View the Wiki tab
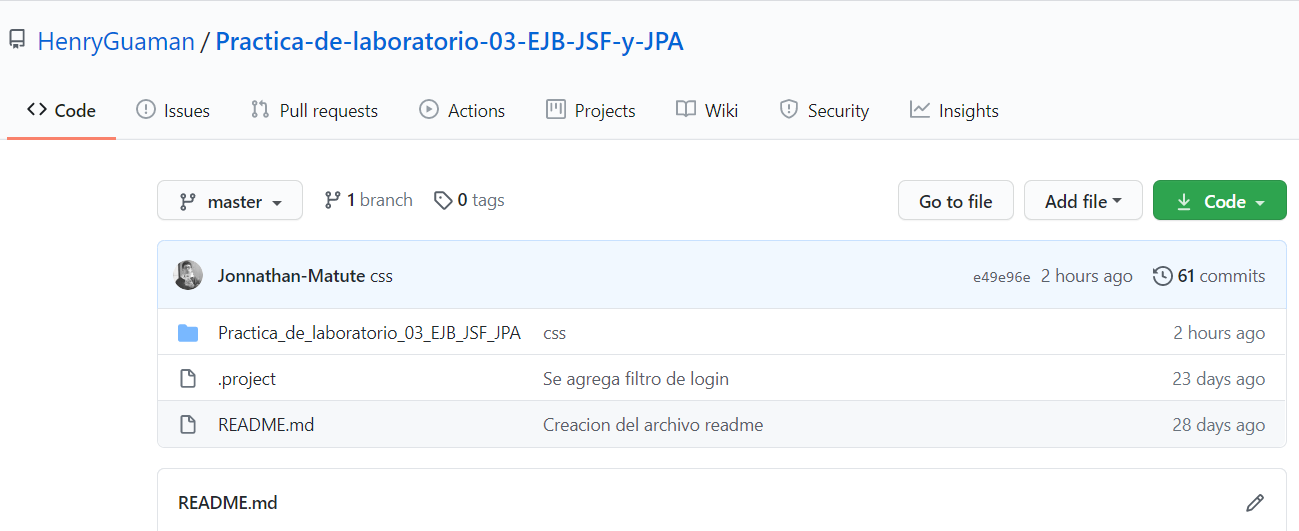The image size is (1299, 531). (707, 110)
